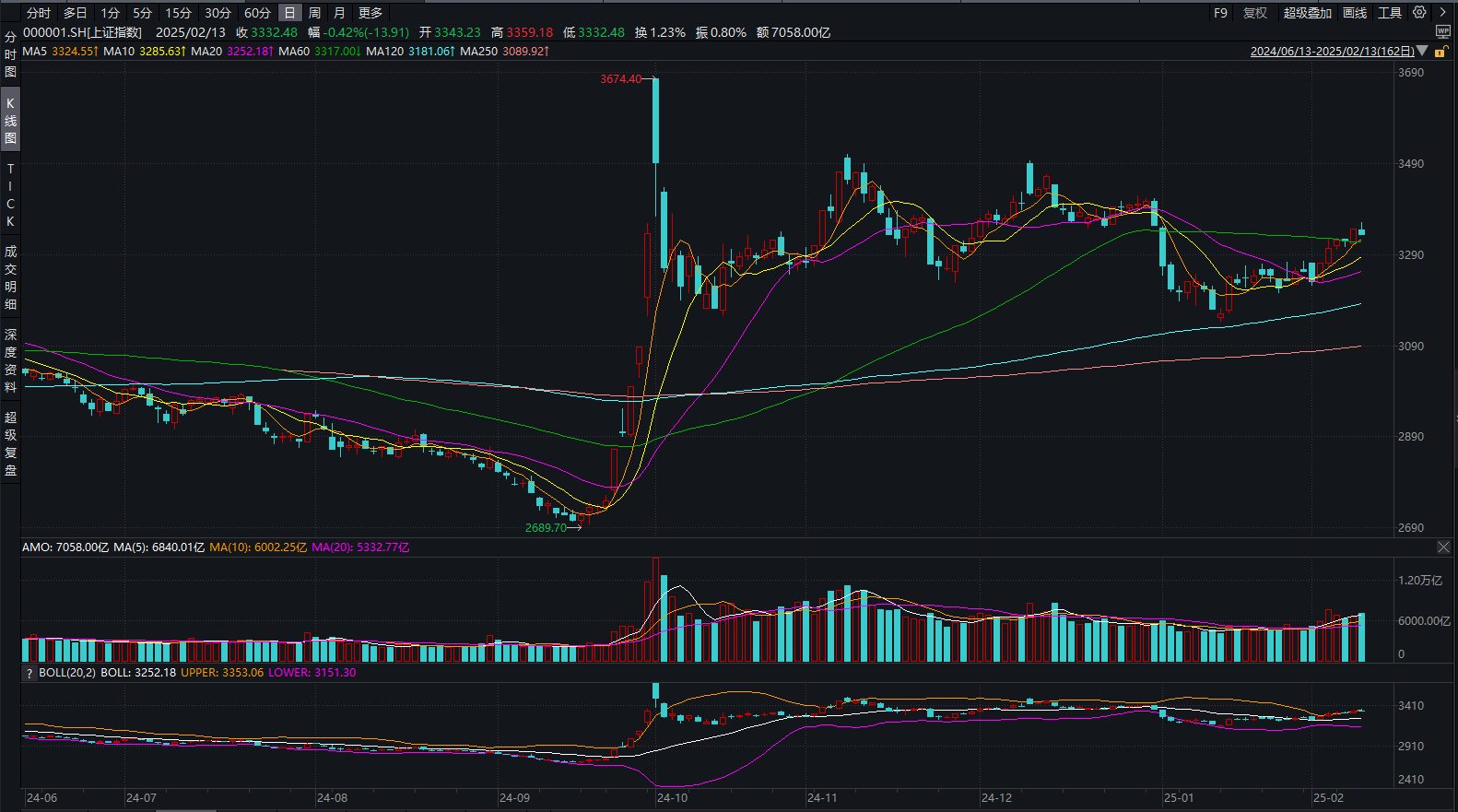The width and height of the screenshot is (1458, 812).
Task: Switch to the 多日 multi-day tab
Action: [x=76, y=13]
